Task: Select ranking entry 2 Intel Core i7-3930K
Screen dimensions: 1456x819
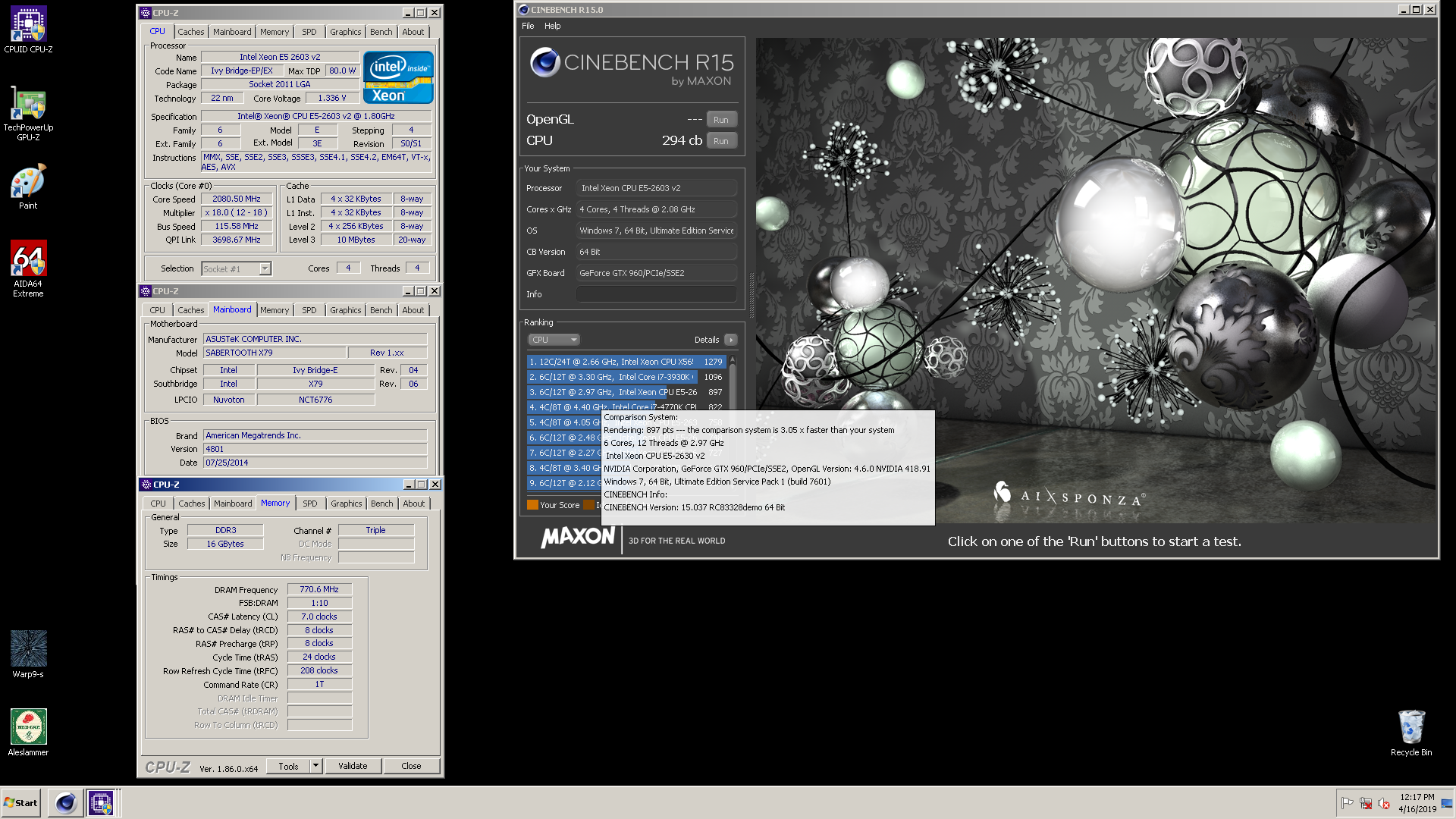Action: (626, 377)
